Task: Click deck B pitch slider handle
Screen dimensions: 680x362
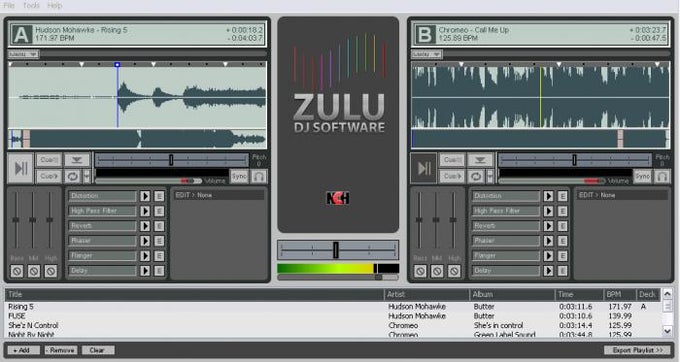Action: pyautogui.click(x=574, y=160)
